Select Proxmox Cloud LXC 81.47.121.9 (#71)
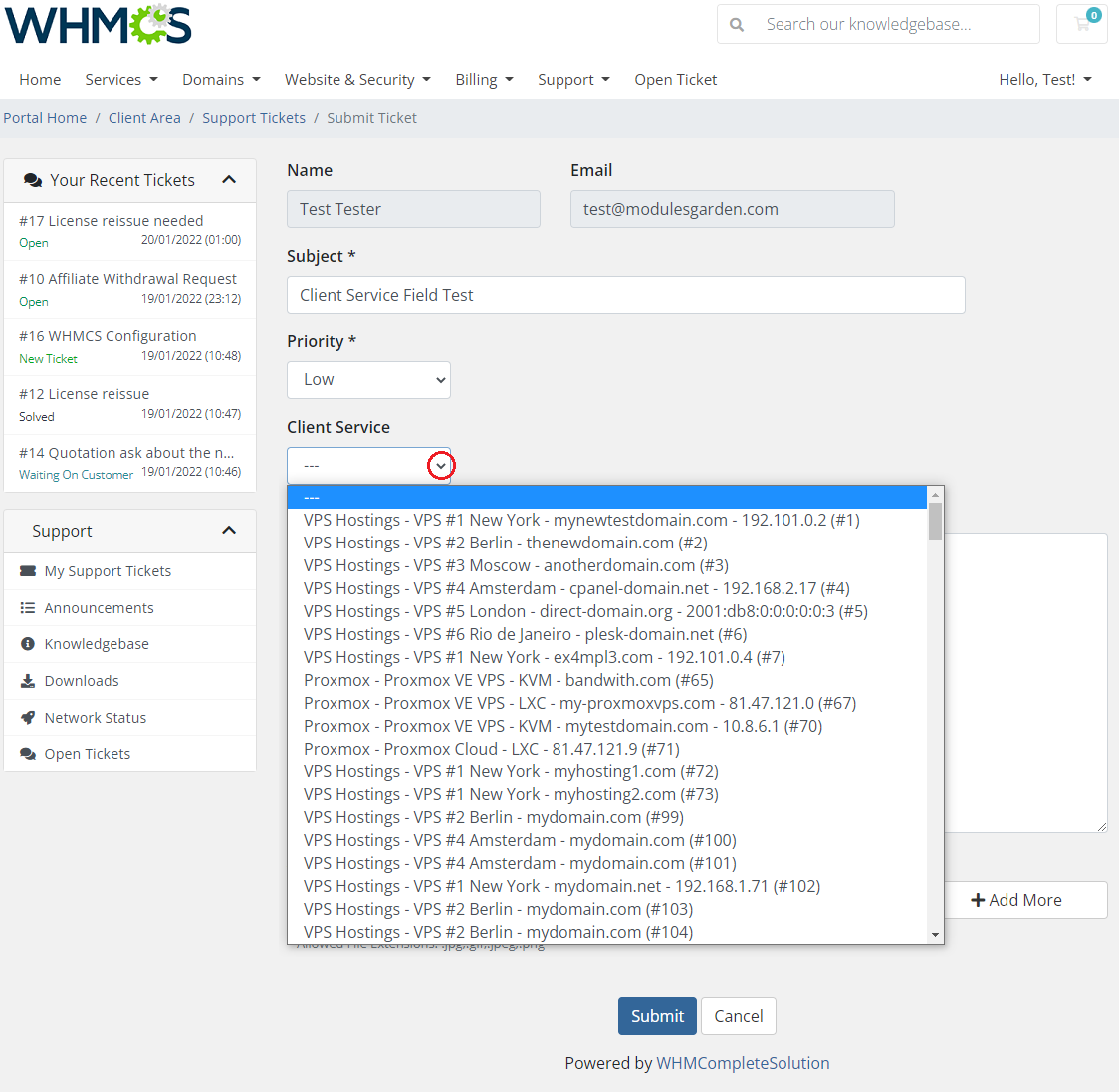Image resolution: width=1119 pixels, height=1092 pixels. click(606, 748)
